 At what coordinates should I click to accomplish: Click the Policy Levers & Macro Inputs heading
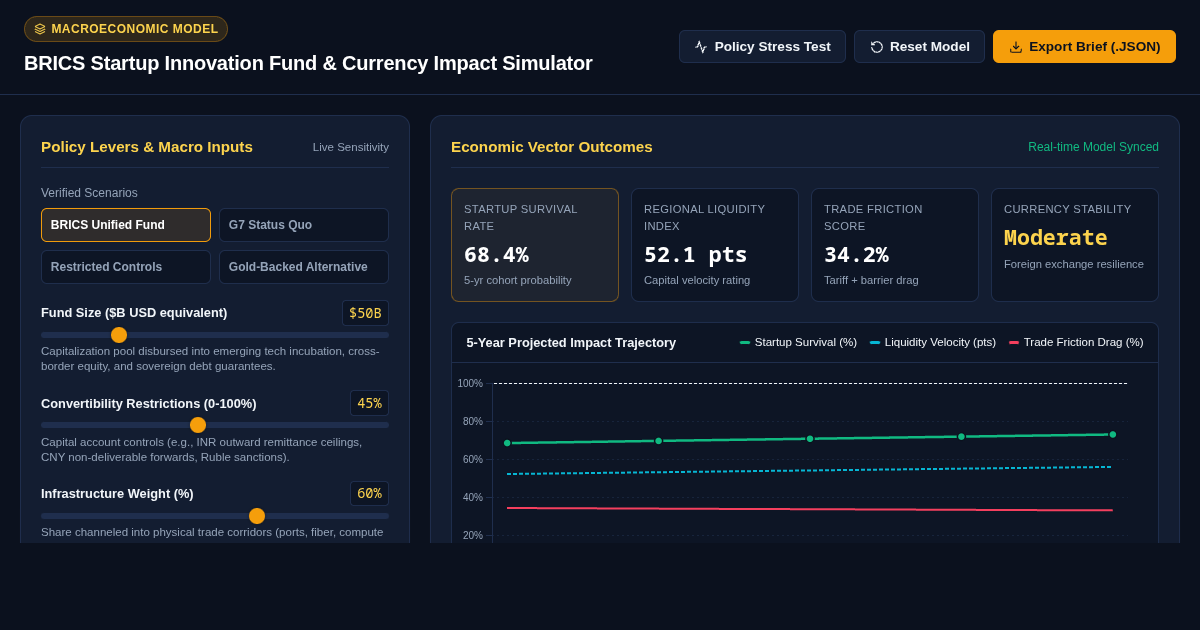(147, 147)
